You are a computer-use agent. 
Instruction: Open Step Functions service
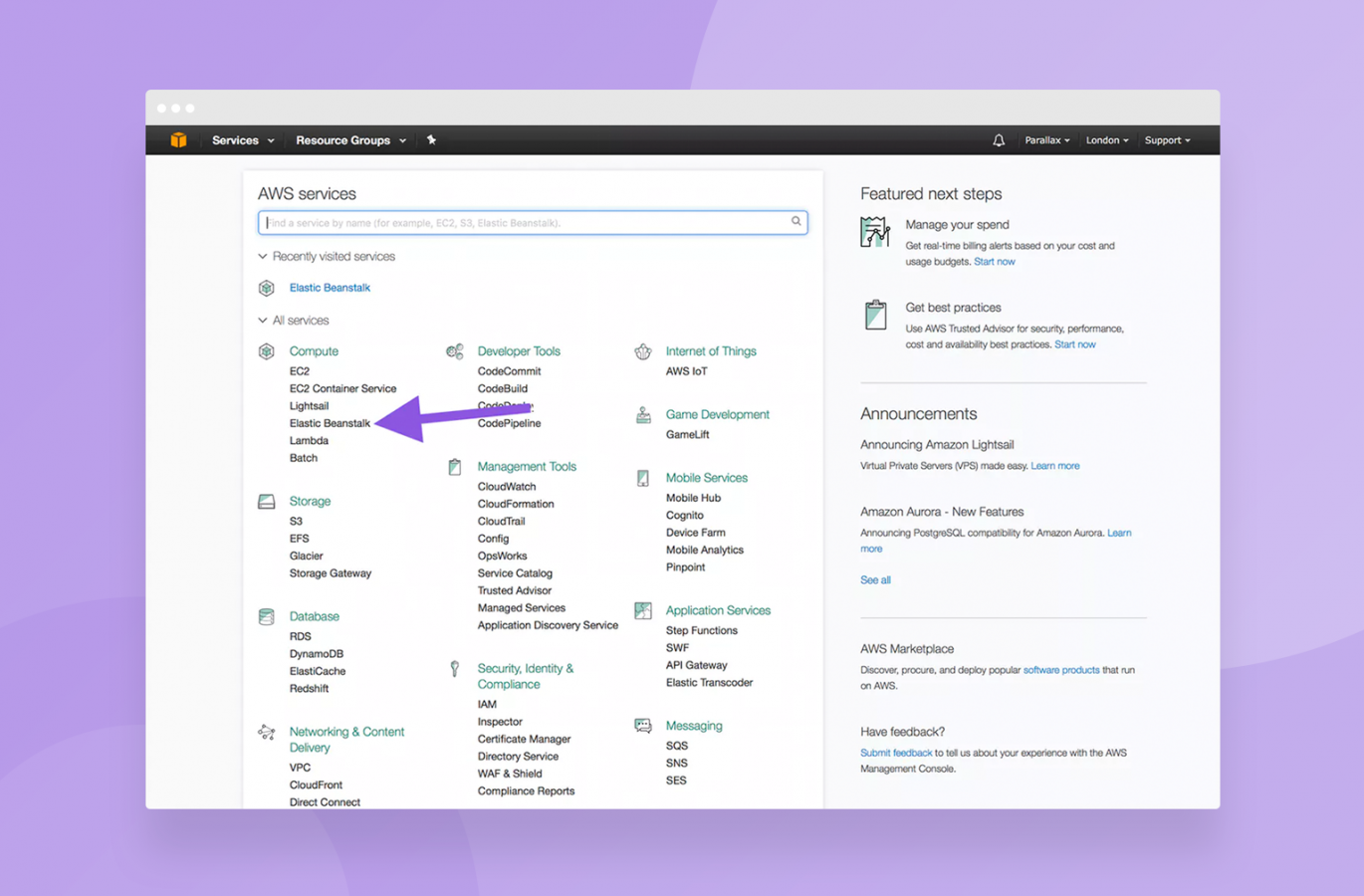tap(702, 631)
